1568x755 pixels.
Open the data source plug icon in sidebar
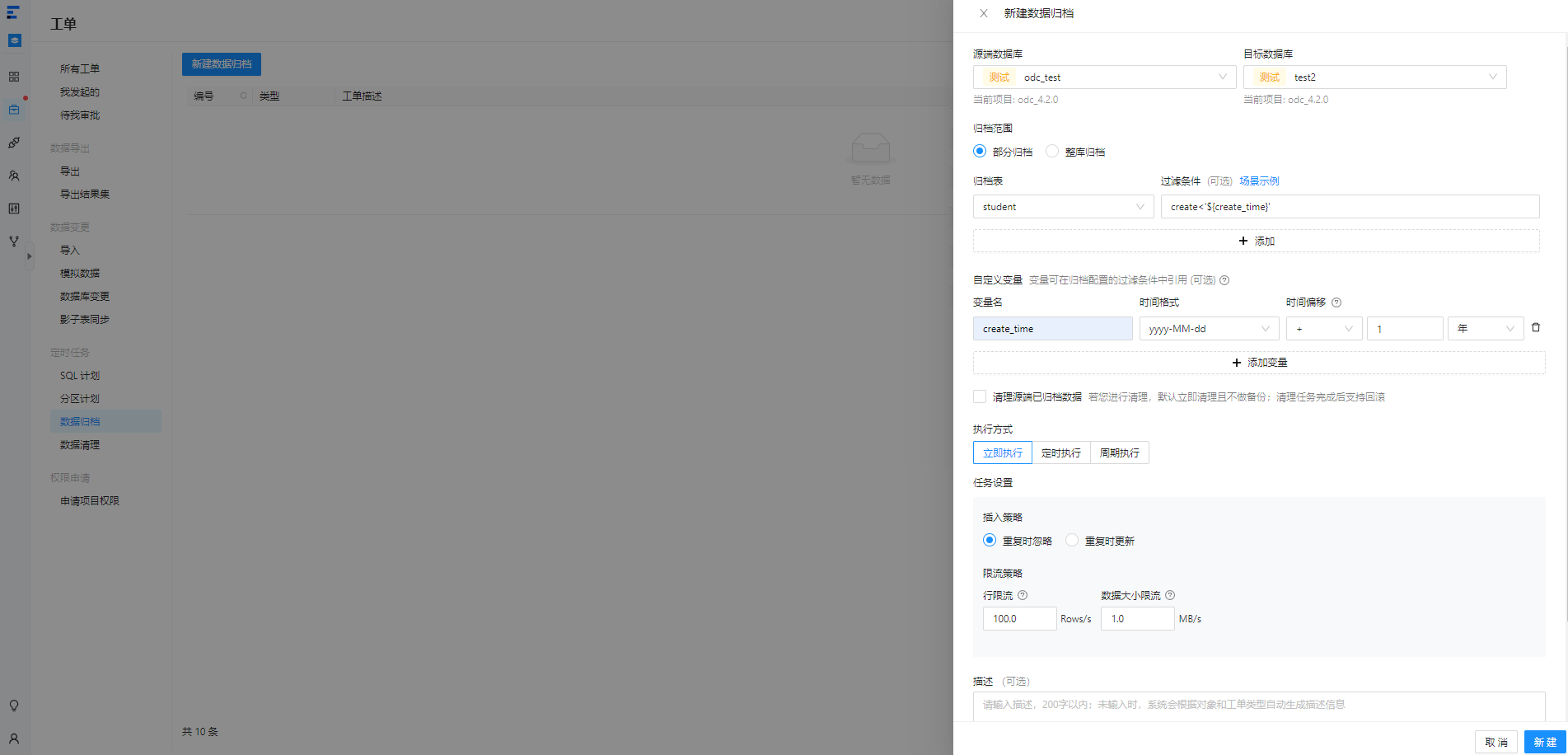pos(14,143)
